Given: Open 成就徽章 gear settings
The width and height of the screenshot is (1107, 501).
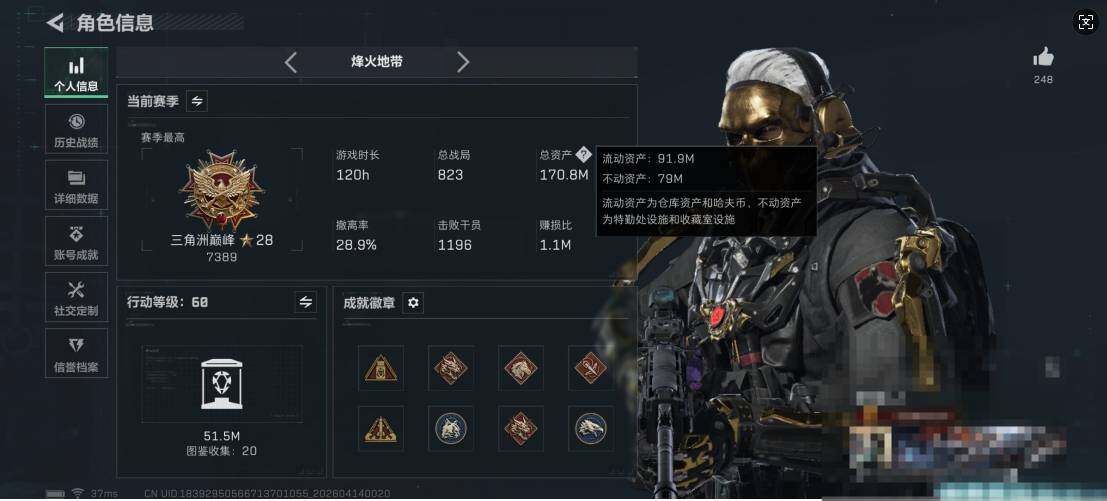Looking at the screenshot, I should coord(414,303).
